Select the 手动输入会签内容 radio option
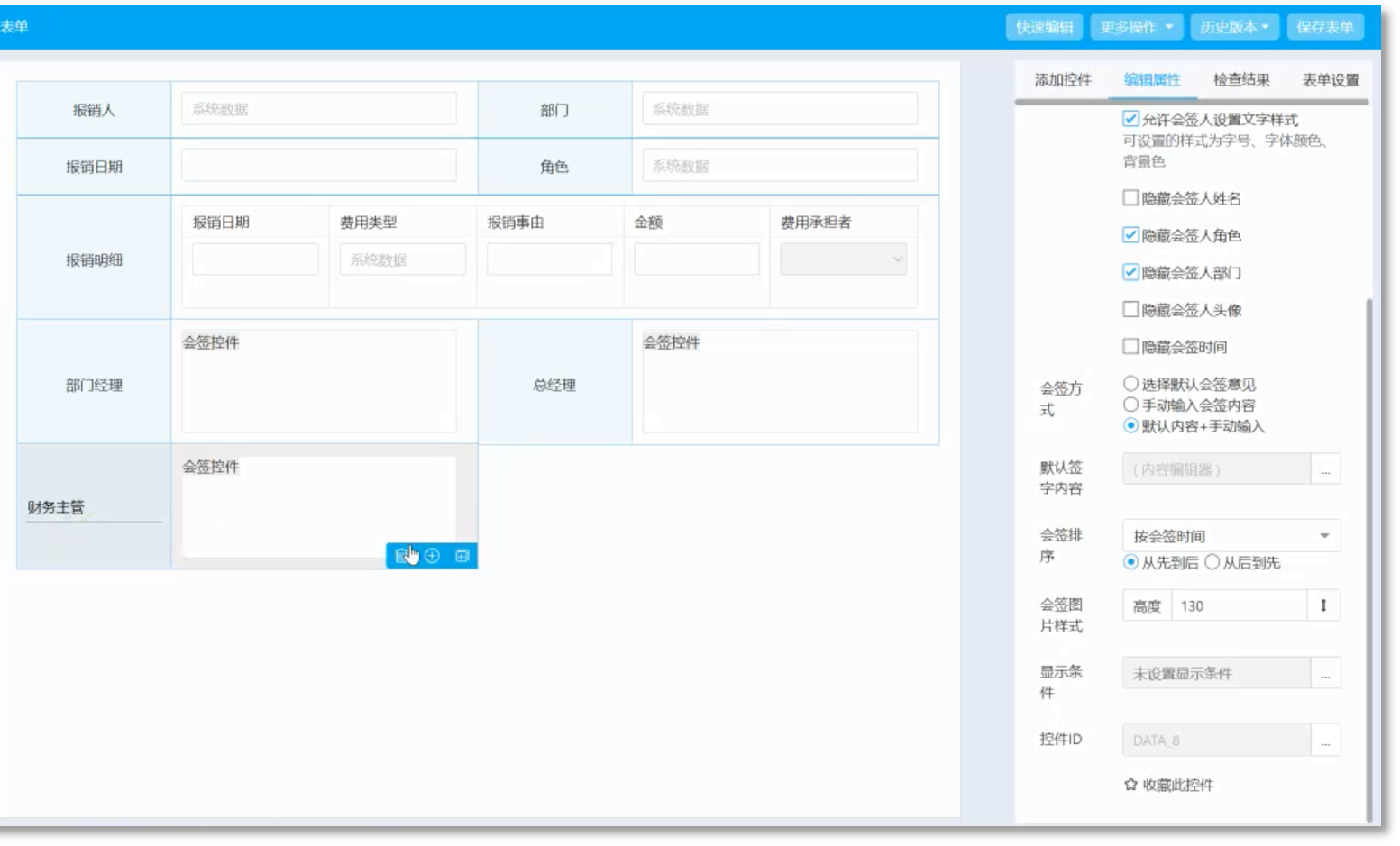 click(1130, 405)
